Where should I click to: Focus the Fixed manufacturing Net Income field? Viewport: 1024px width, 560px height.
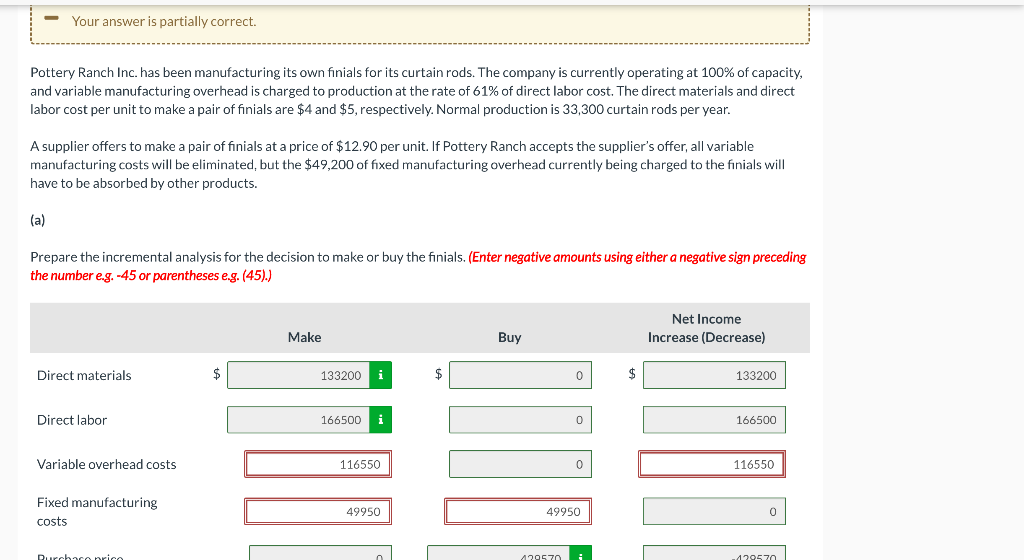click(x=714, y=512)
